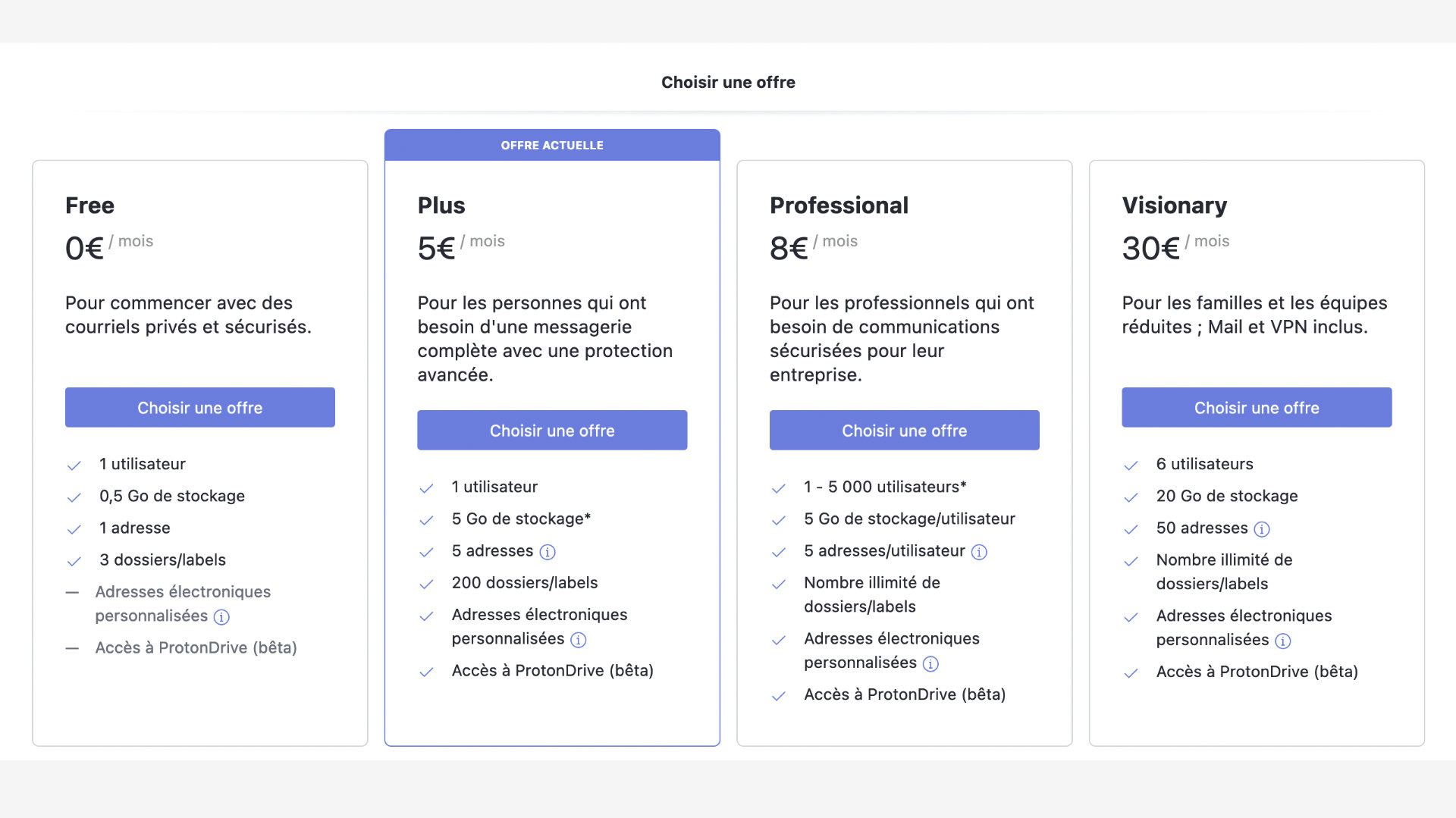Click the Professional 1 - 5 000 utilisateurs feature

click(x=885, y=487)
